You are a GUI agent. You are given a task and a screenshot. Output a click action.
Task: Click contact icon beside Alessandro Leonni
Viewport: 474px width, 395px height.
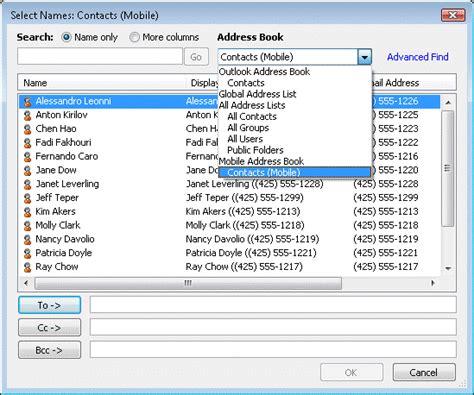pos(28,102)
